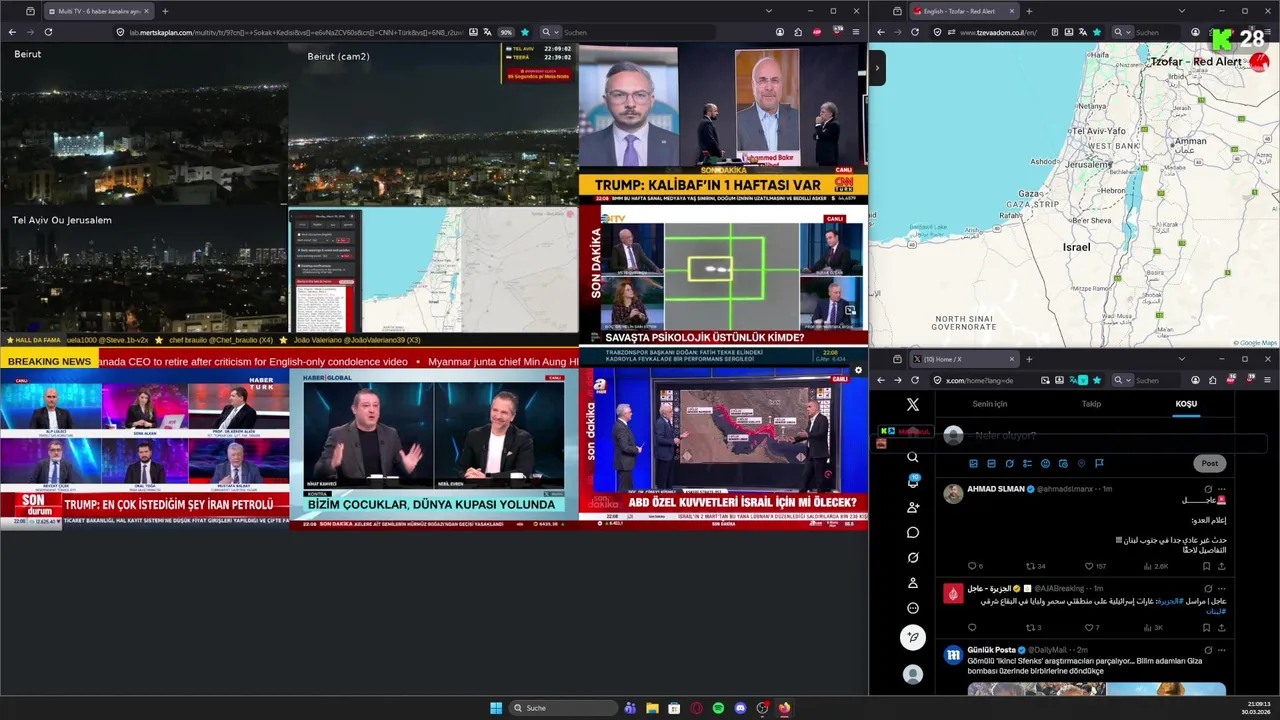
Task: Bookmark the AHMAD SLMAN post
Action: (x=1206, y=566)
